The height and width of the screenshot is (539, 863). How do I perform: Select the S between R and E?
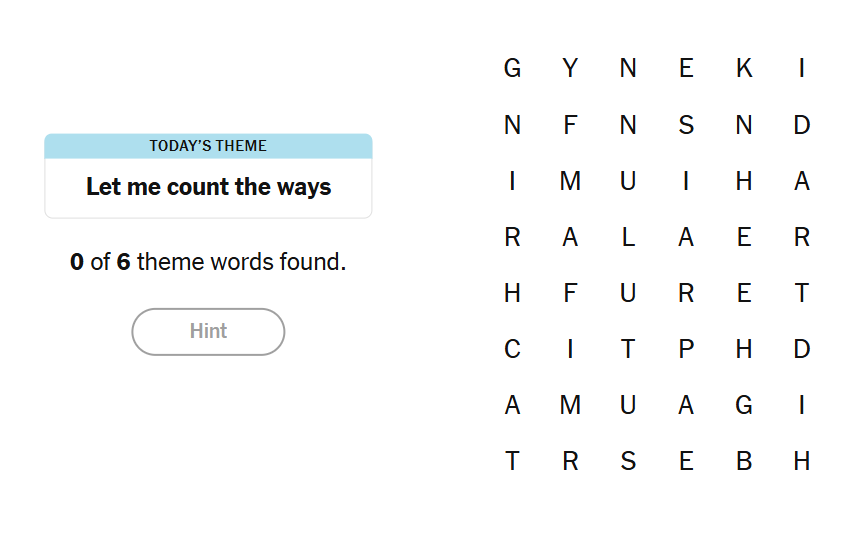628,461
